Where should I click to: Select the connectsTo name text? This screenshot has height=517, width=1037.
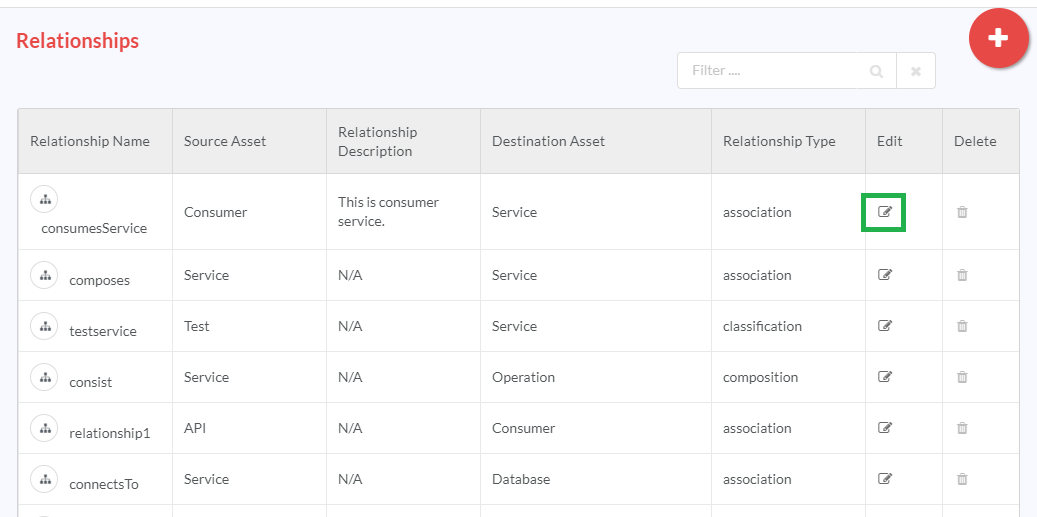pyautogui.click(x=104, y=485)
